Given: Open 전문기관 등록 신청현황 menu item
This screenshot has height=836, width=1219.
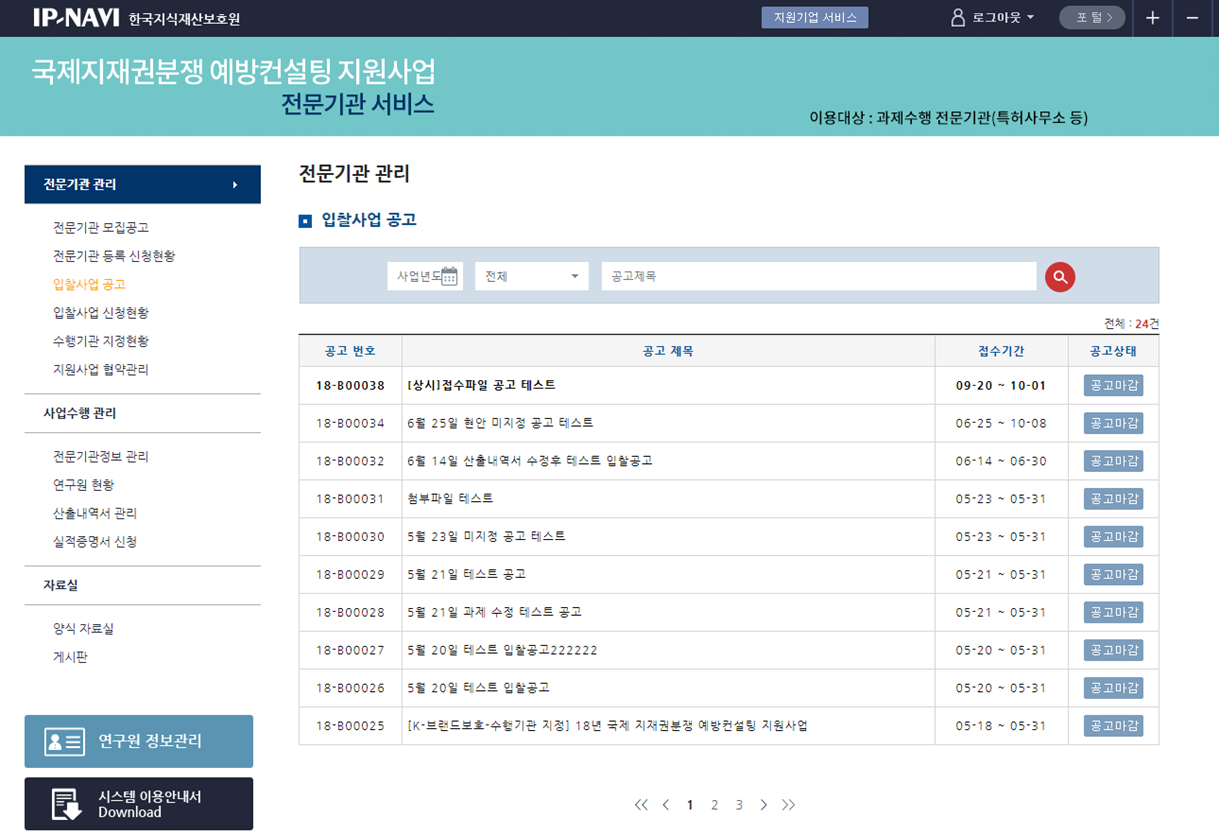Looking at the screenshot, I should (114, 256).
